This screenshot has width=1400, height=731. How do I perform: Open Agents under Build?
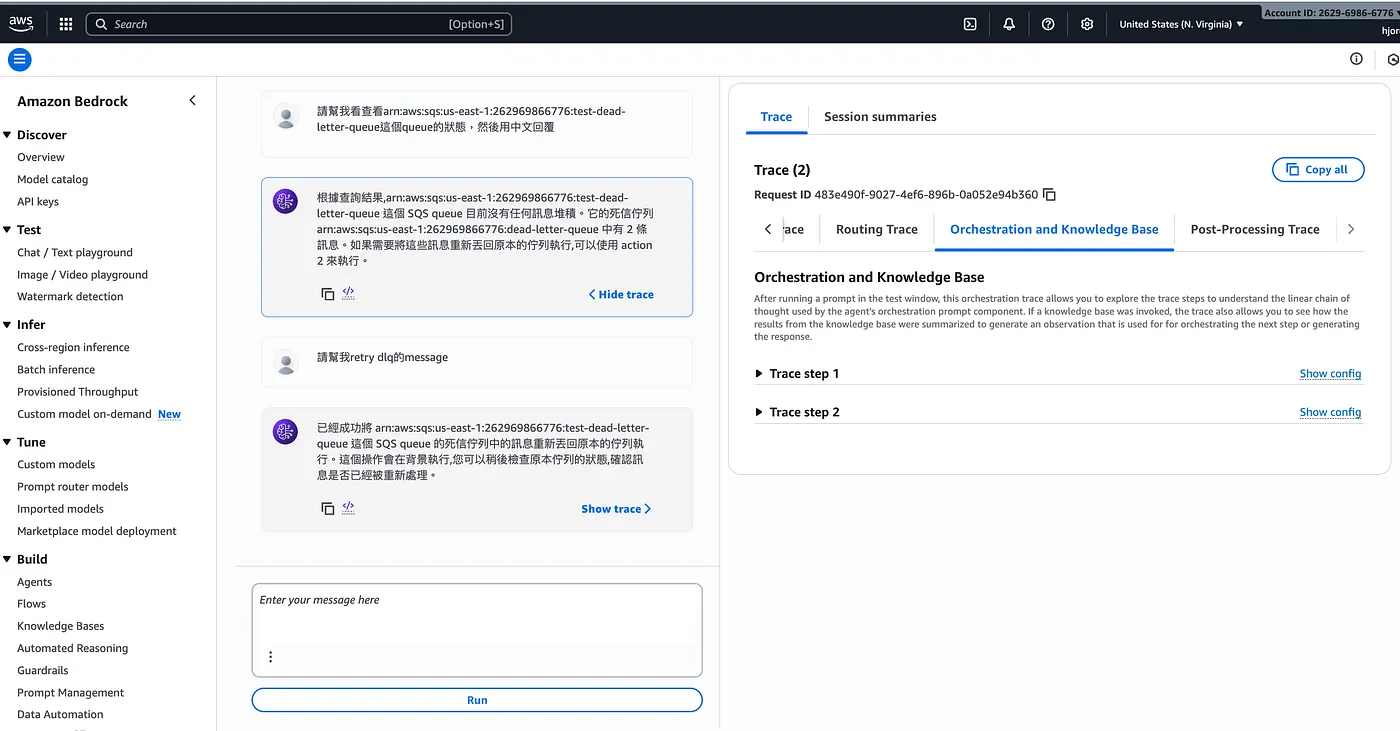pos(35,582)
